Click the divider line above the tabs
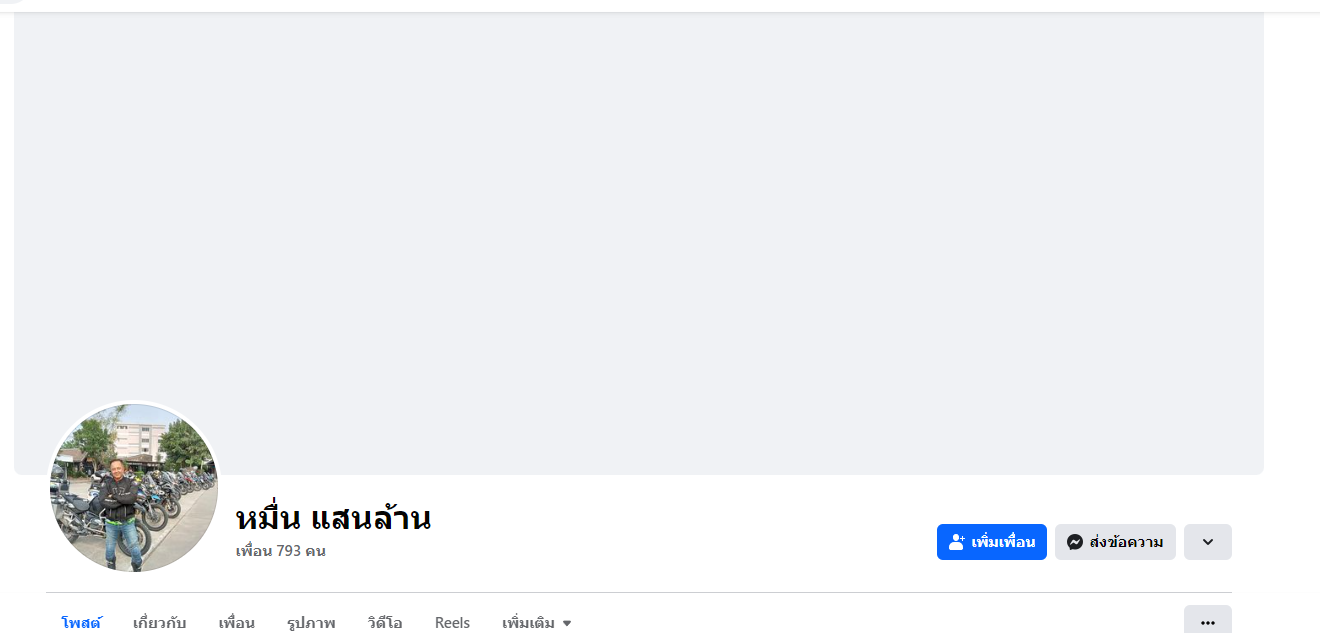 point(640,592)
